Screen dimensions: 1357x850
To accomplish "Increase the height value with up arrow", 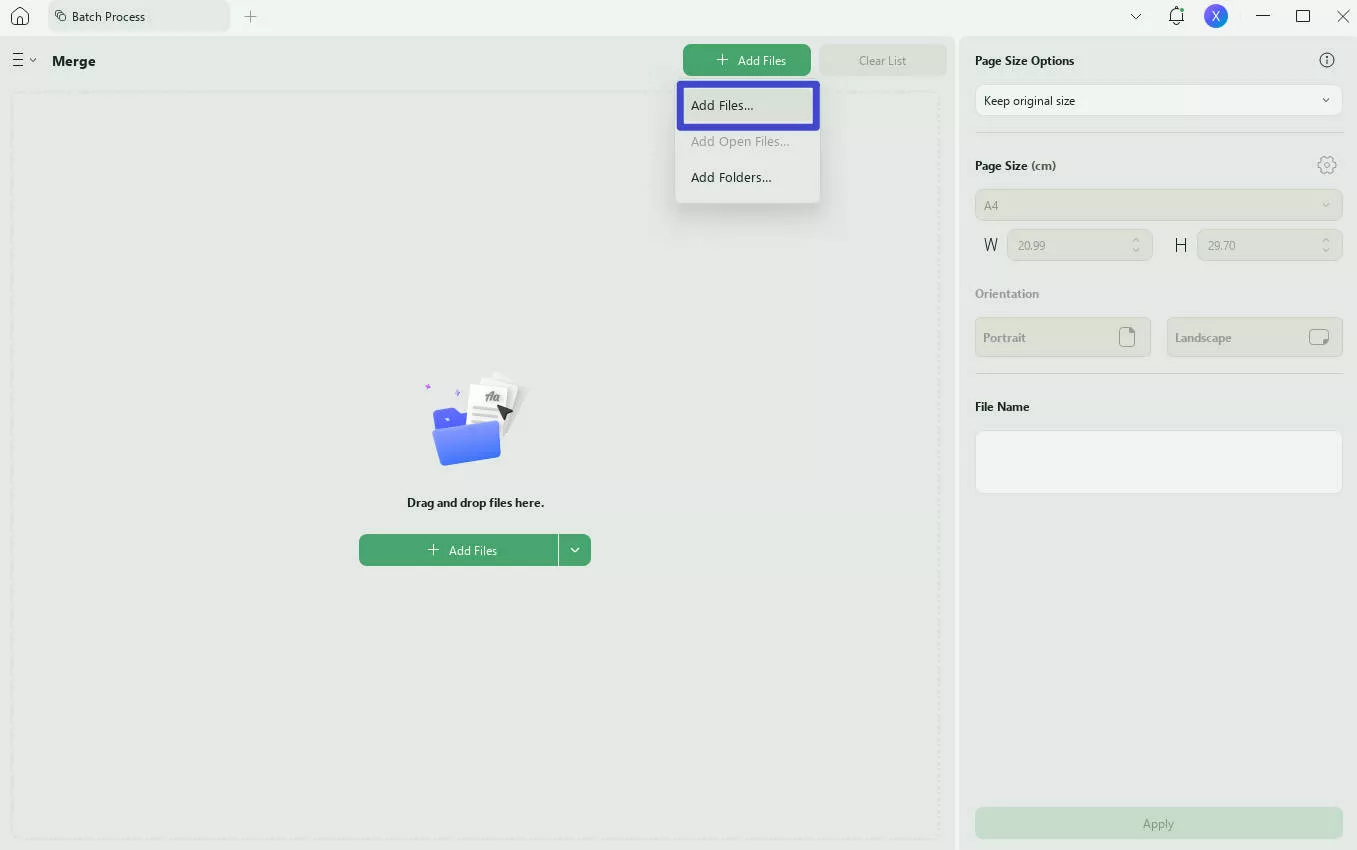I will 1326,240.
